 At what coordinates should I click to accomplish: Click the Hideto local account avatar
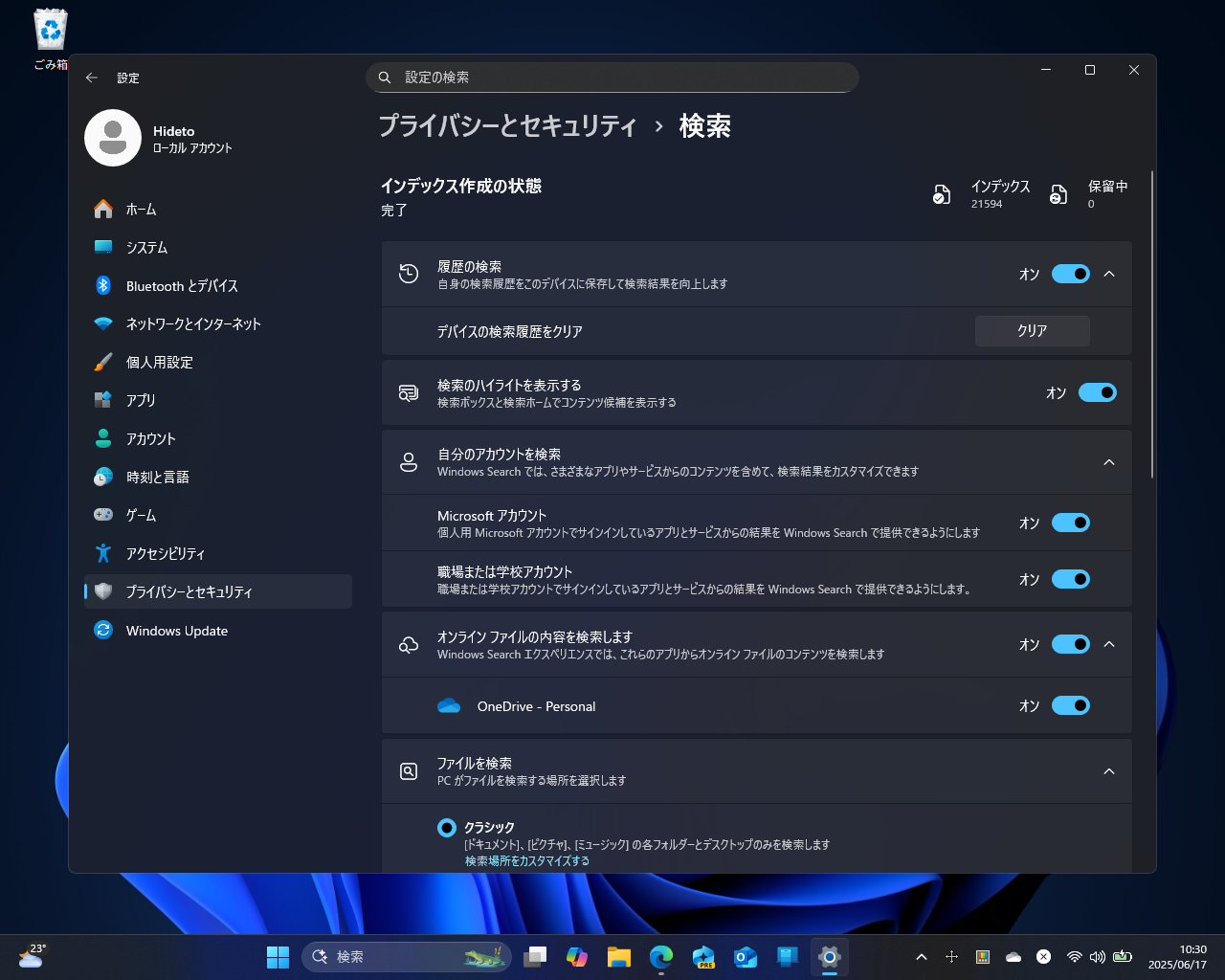click(x=113, y=138)
